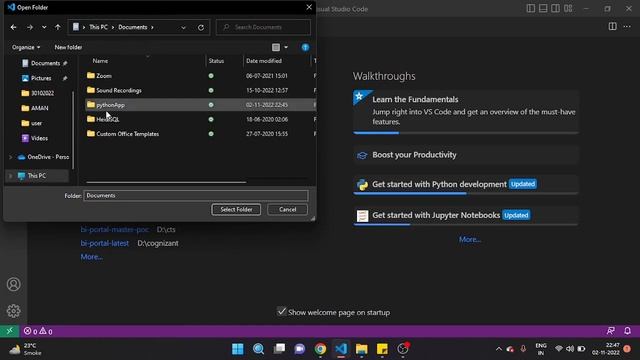The image size is (640, 360).
Task: Click the Folder name input field
Action: [x=196, y=196]
